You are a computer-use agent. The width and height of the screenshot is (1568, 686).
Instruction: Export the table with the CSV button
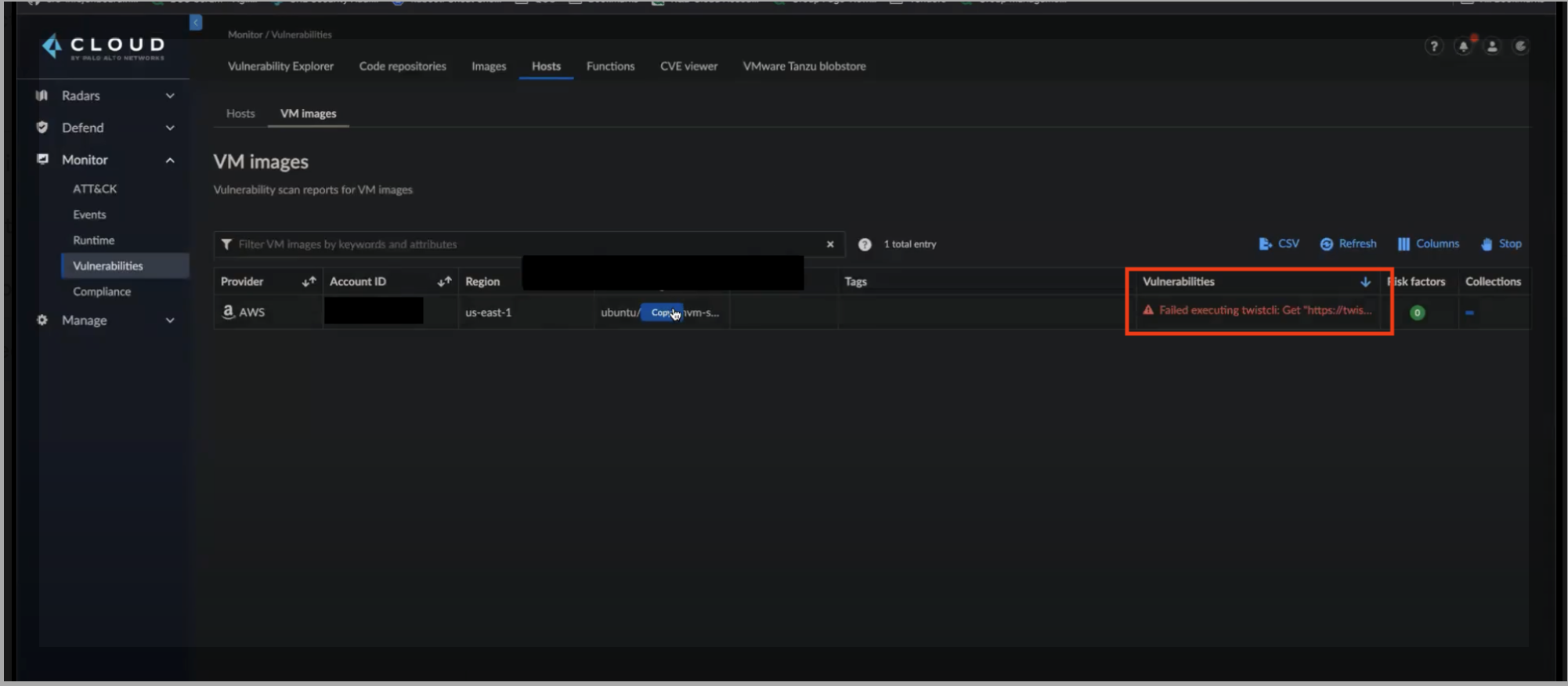1279,244
